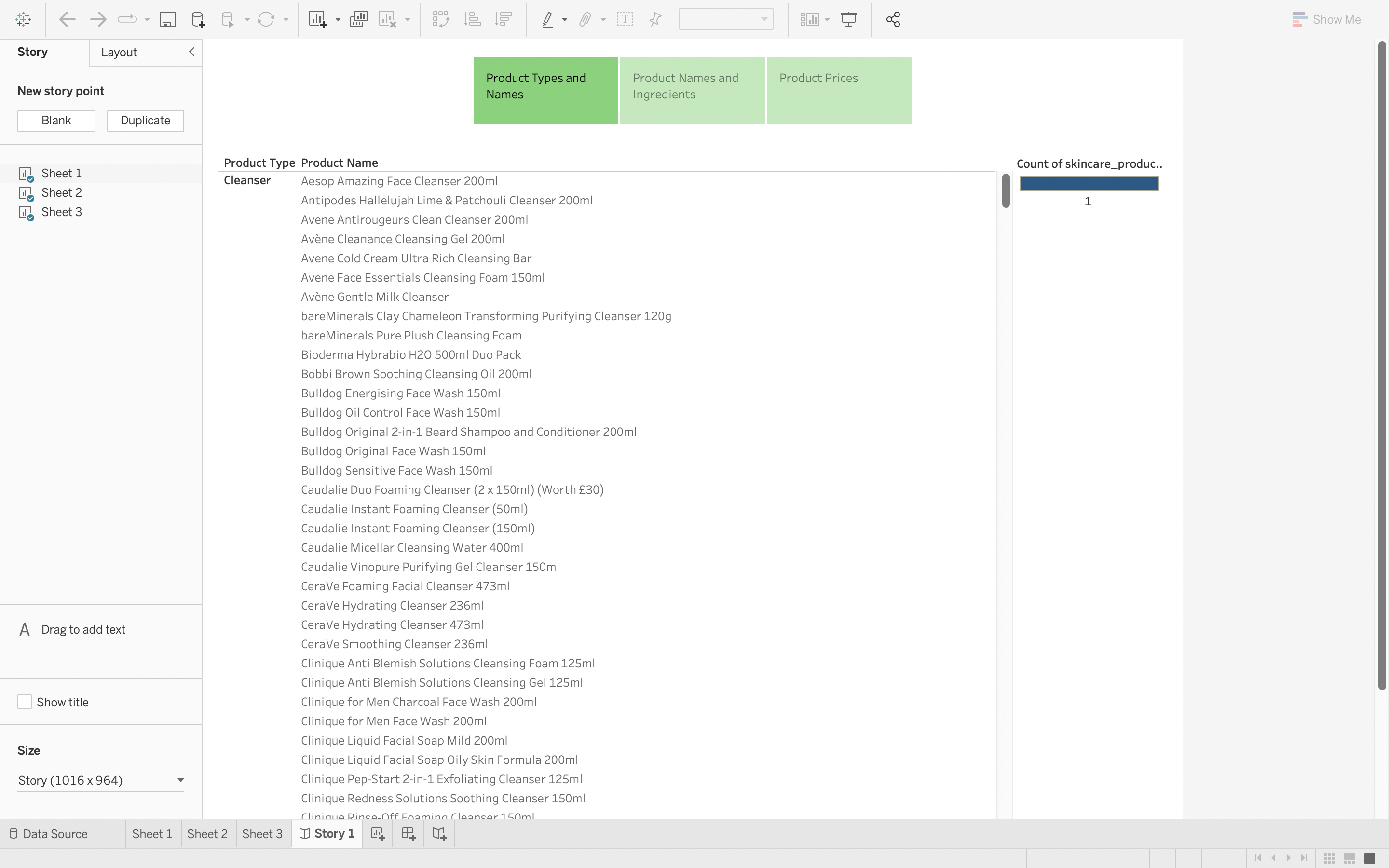The height and width of the screenshot is (868, 1389).
Task: Expand the Clear sheet dropdown arrow
Action: (408, 20)
